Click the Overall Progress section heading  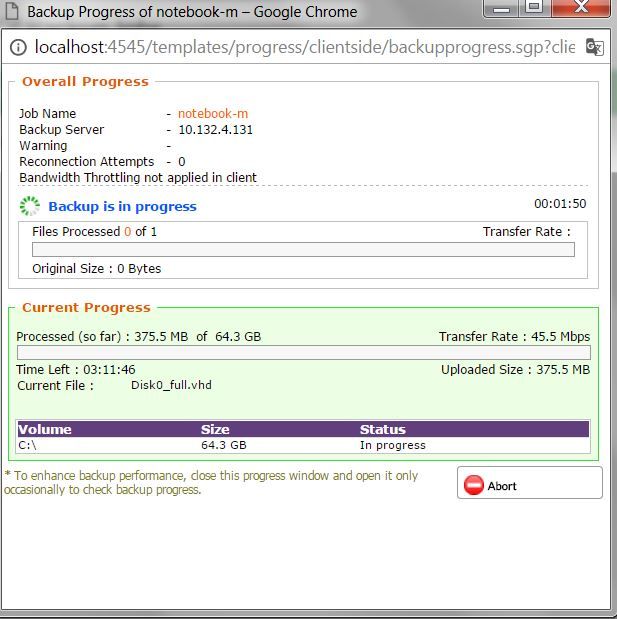pos(85,82)
